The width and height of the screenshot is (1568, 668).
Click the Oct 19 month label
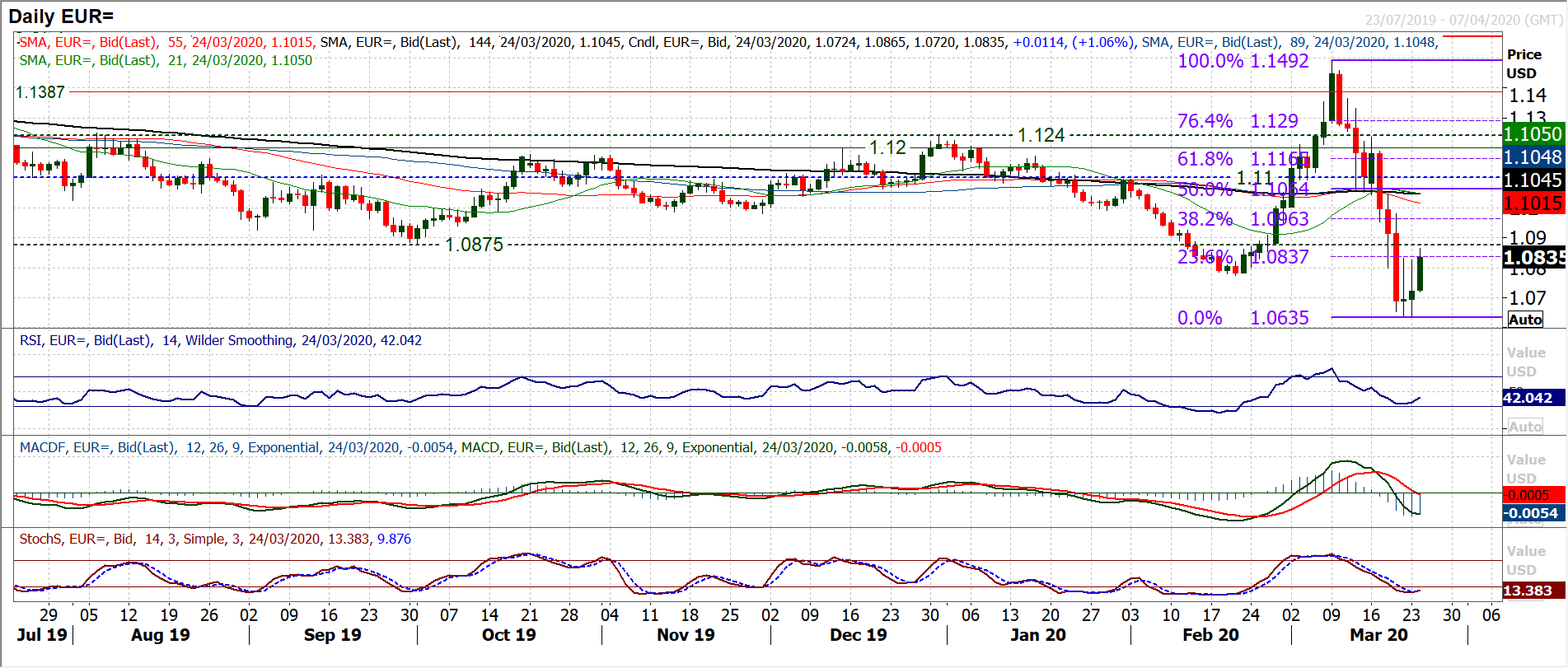click(x=508, y=635)
